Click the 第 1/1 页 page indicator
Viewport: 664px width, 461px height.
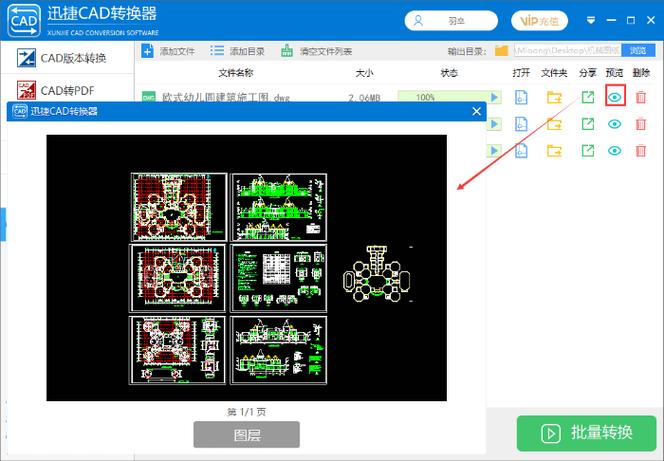pos(246,412)
